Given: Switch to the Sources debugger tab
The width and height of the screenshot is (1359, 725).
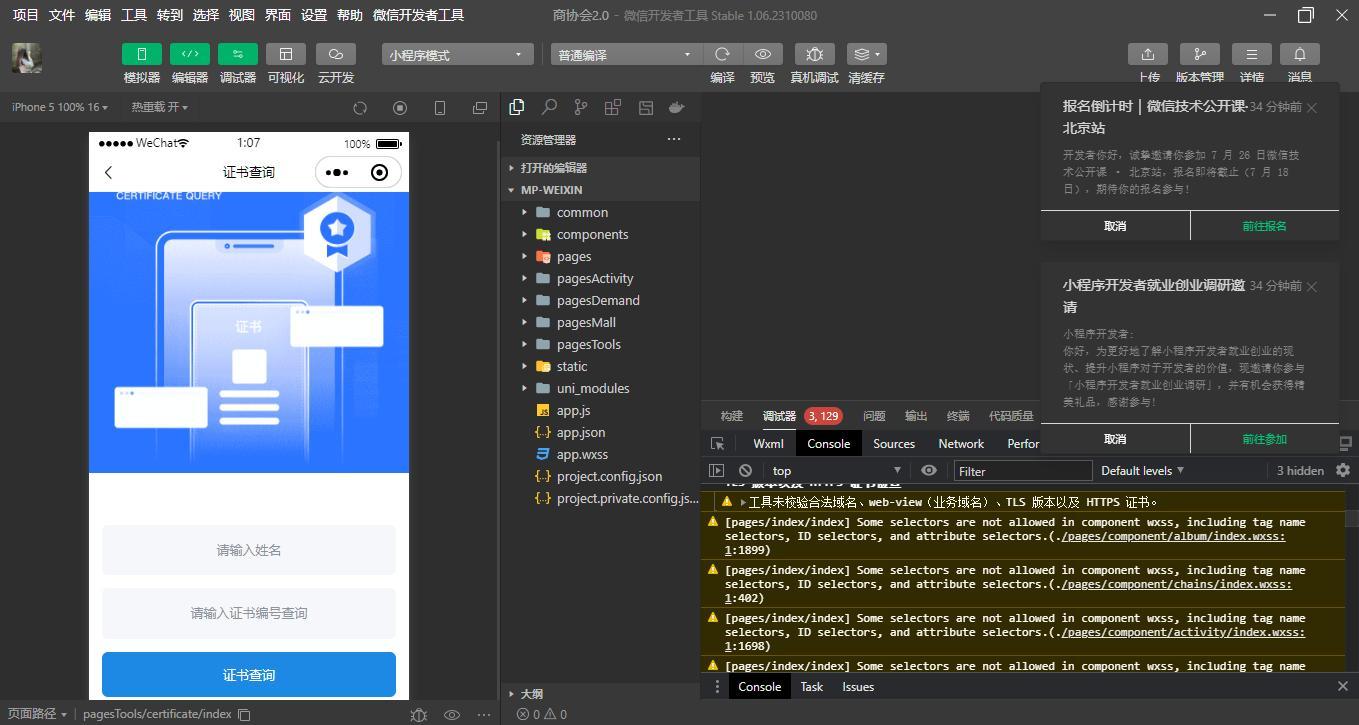Looking at the screenshot, I should point(894,443).
